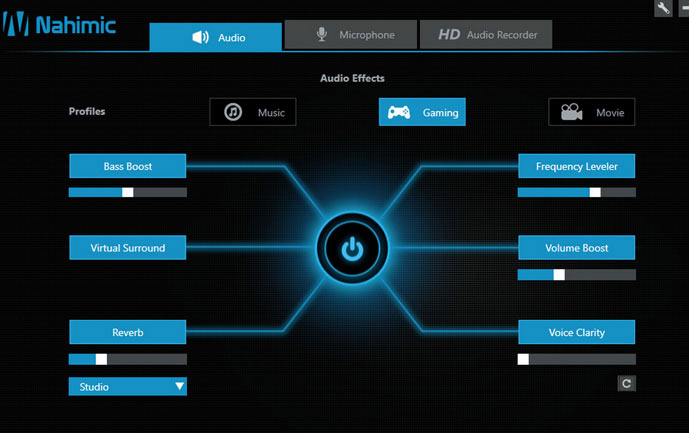The image size is (689, 433).
Task: Select the Movie profile
Action: 592,113
